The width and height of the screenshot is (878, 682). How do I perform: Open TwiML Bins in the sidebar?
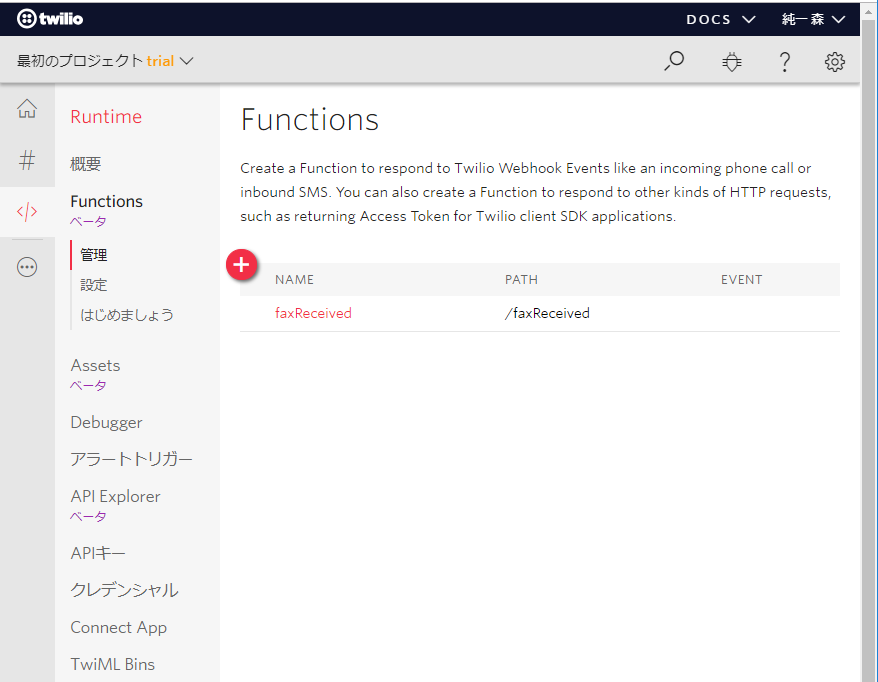click(113, 664)
